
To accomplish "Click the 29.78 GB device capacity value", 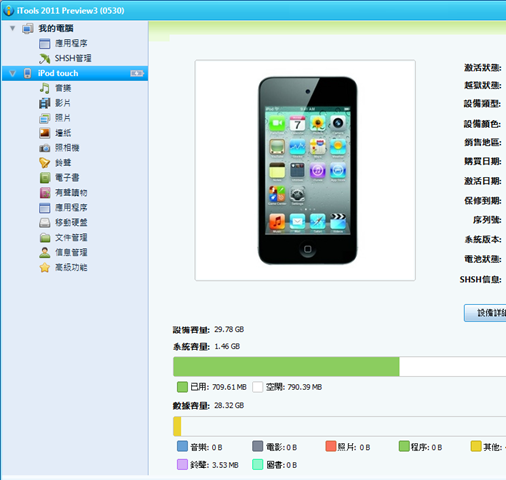I will [x=229, y=329].
